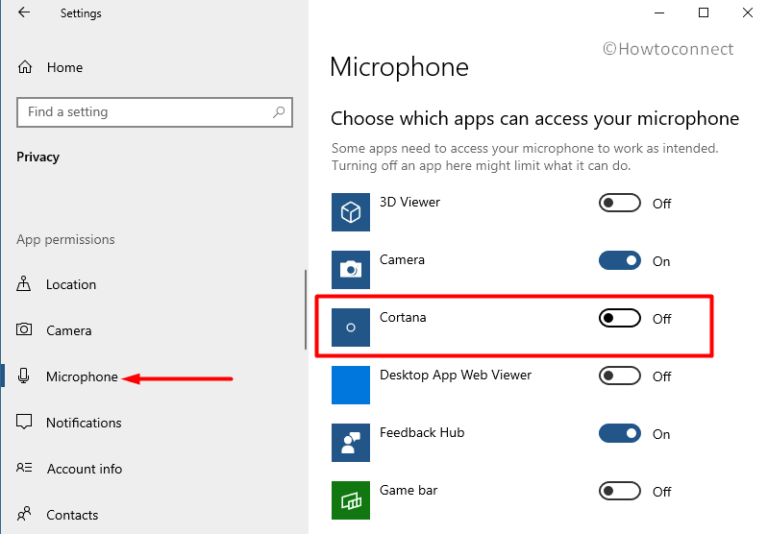The image size is (768, 534).
Task: Click the Feedback Hub app icon
Action: coord(351,442)
